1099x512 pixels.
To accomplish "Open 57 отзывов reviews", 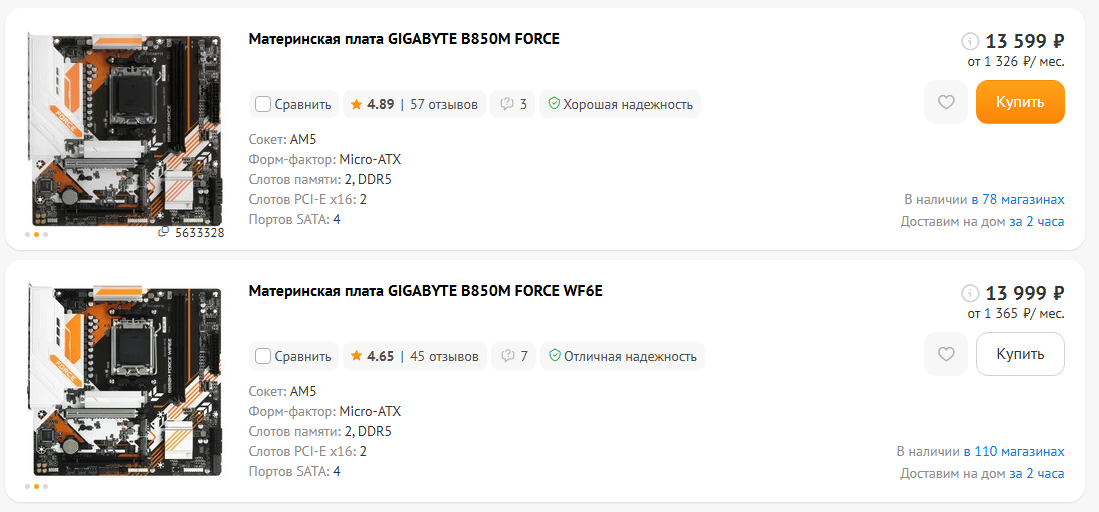I will (444, 105).
